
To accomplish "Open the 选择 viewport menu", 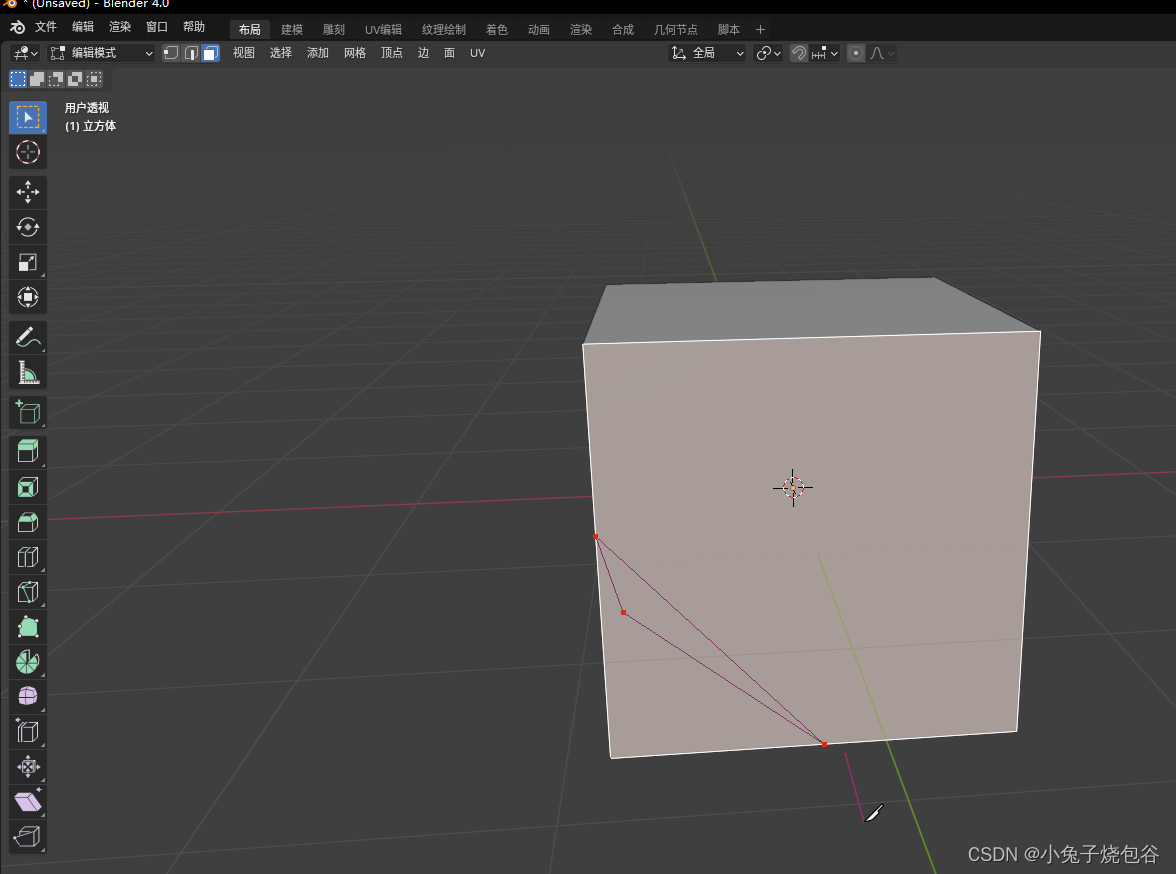I will (x=280, y=53).
